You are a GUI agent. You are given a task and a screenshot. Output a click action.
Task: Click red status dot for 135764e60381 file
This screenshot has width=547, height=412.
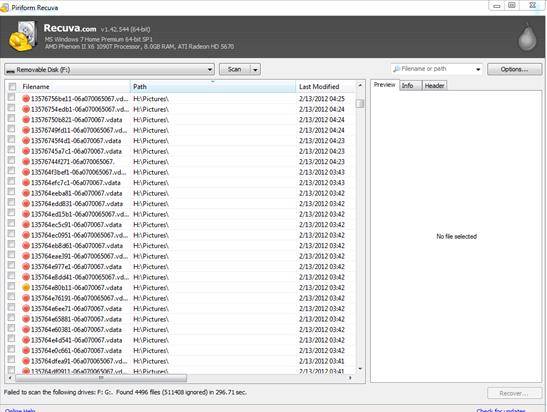[x=26, y=329]
